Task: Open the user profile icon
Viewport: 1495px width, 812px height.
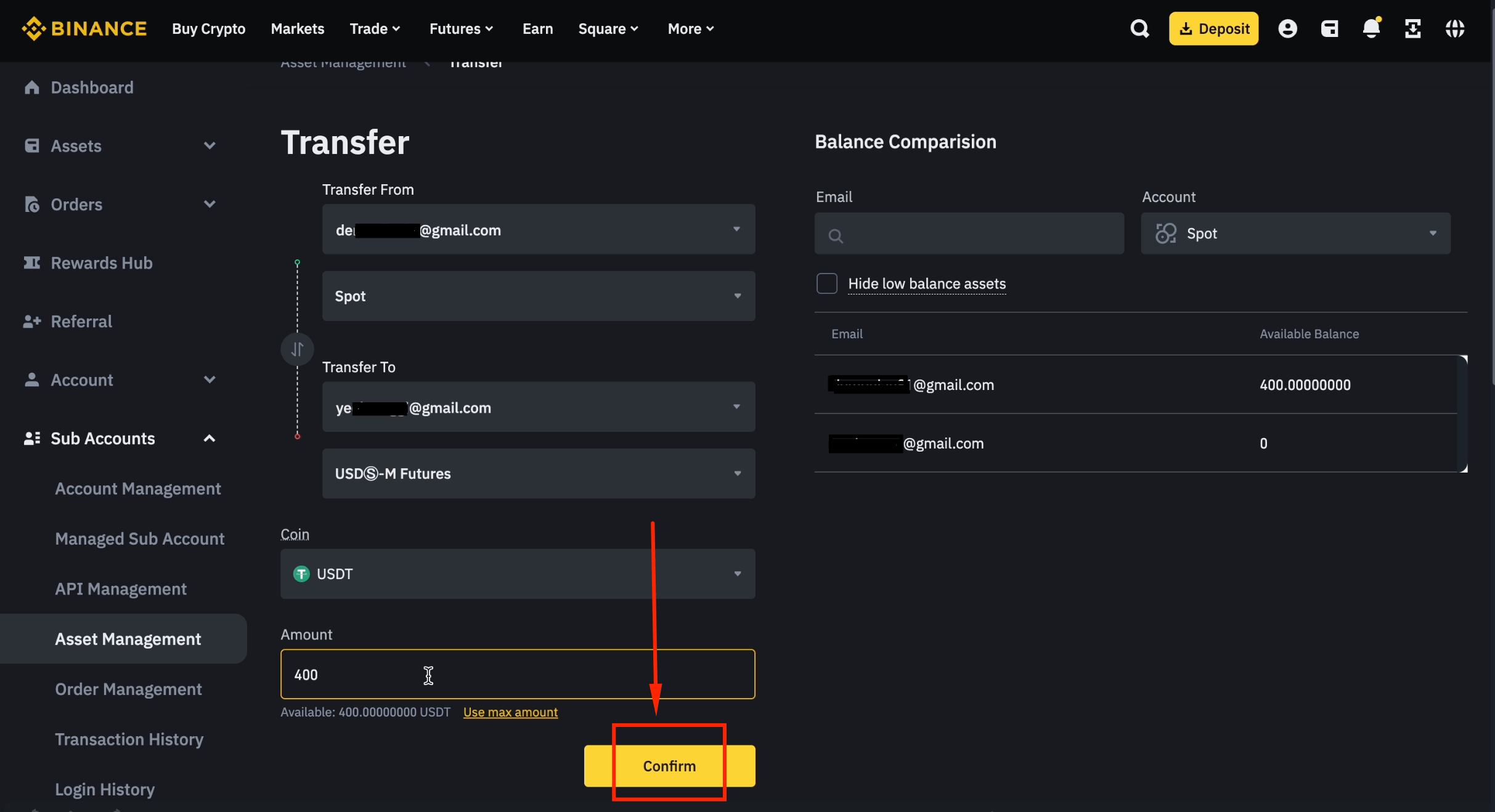Action: (1288, 28)
